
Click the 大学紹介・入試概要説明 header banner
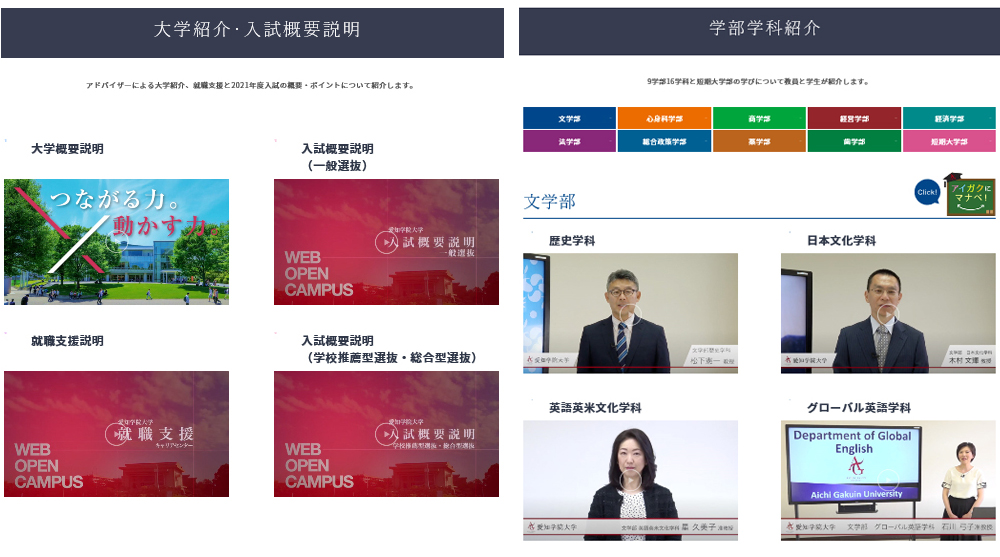[253, 33]
